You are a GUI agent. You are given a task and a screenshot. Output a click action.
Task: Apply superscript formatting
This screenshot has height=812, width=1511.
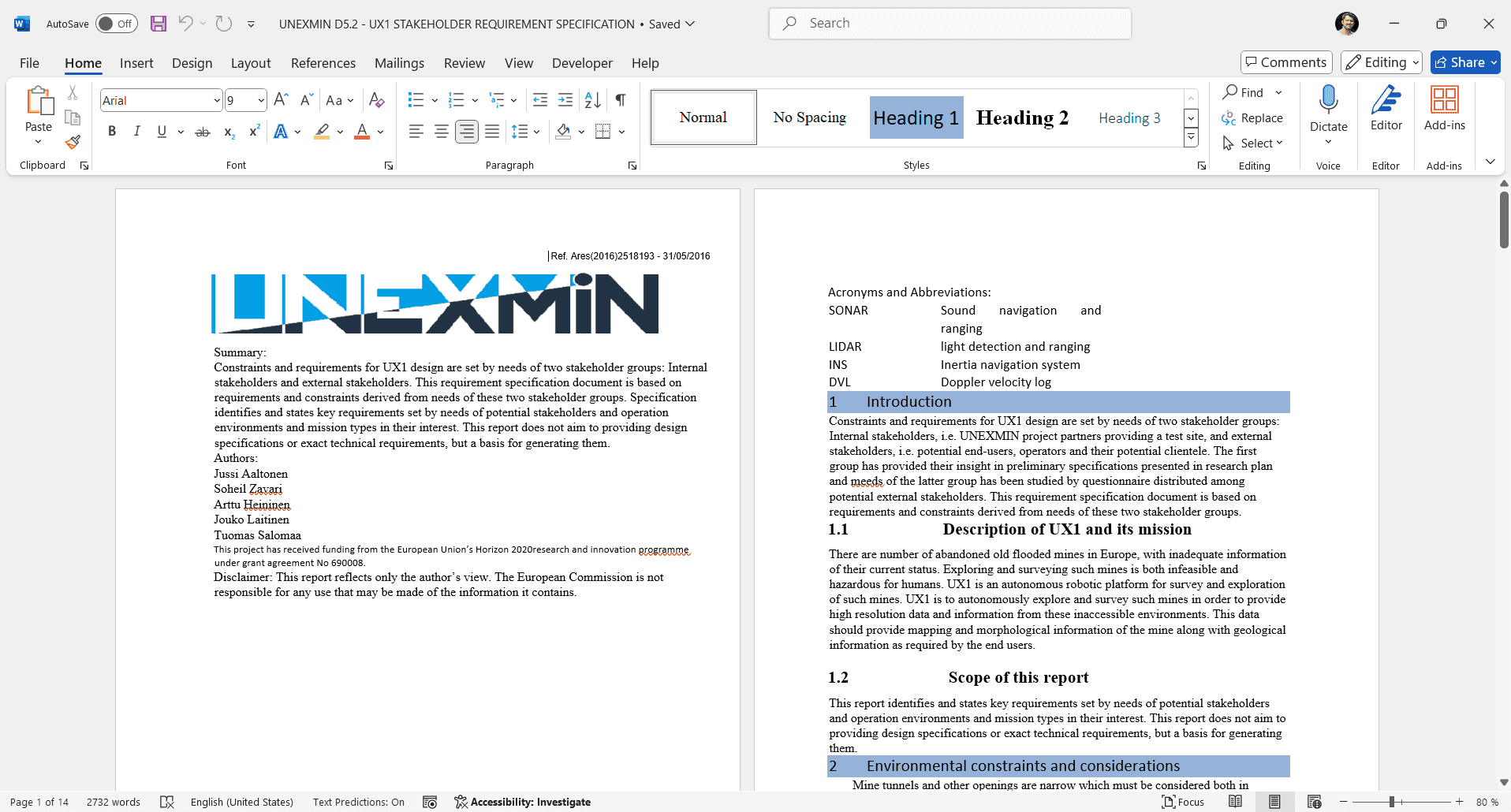(254, 132)
